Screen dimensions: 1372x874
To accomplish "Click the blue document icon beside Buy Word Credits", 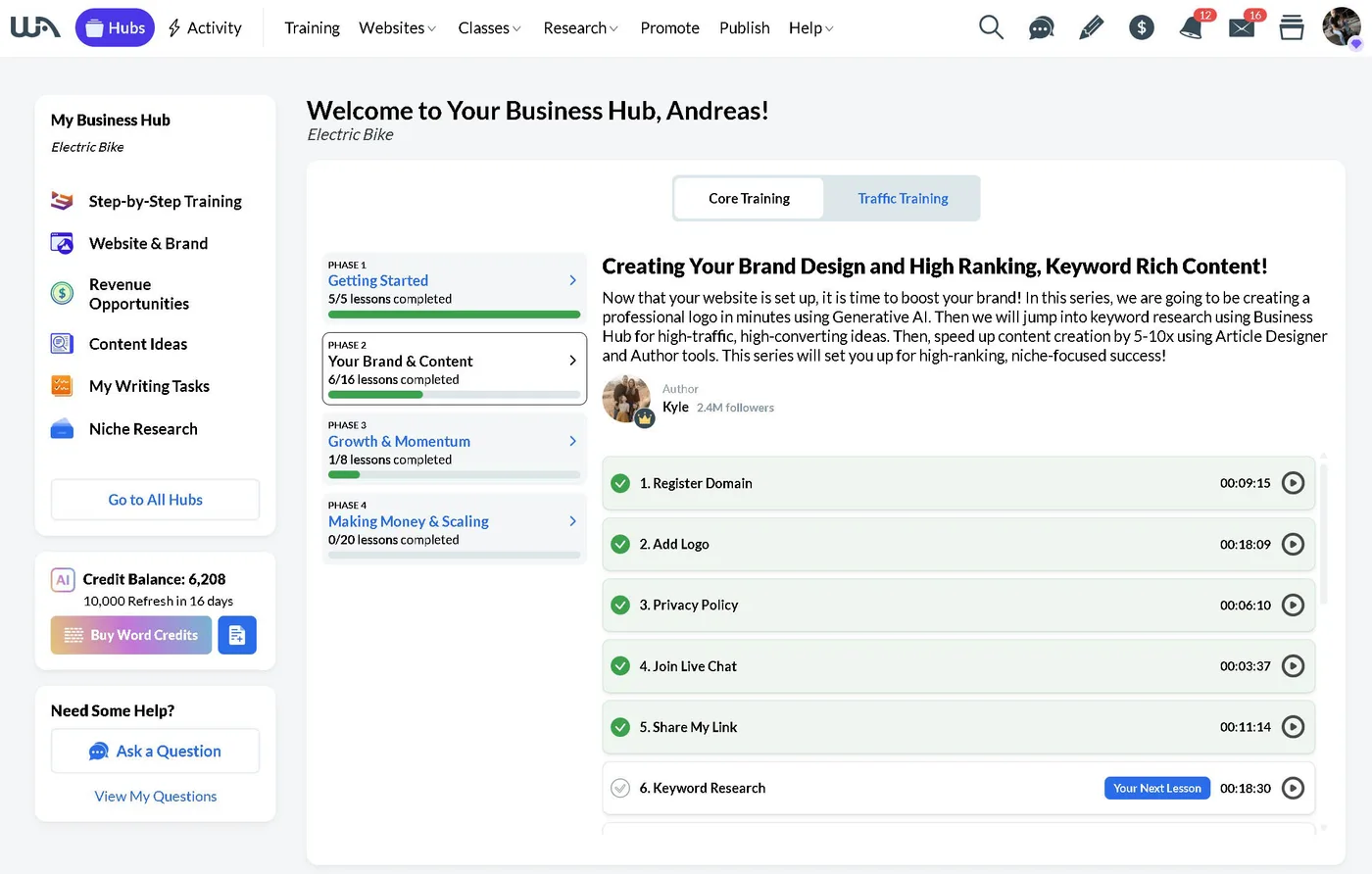I will (237, 635).
